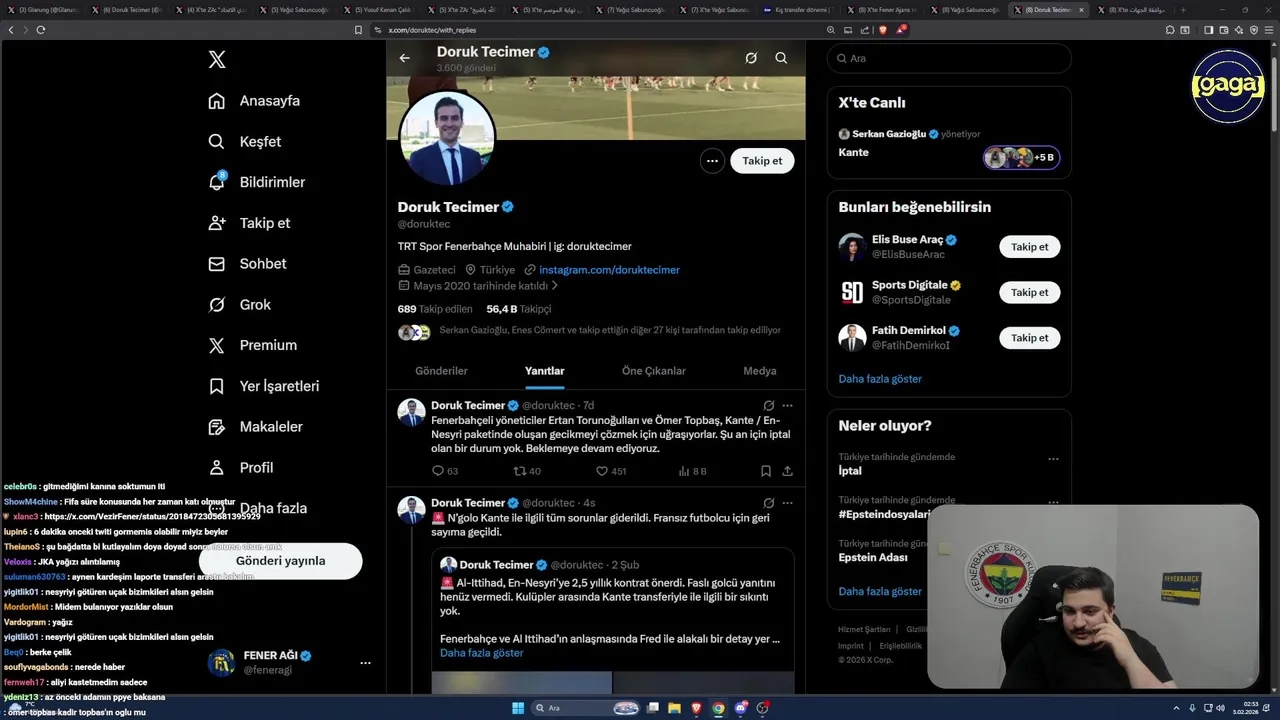Open the Medya tab
The width and height of the screenshot is (1280, 720).
[x=760, y=371]
